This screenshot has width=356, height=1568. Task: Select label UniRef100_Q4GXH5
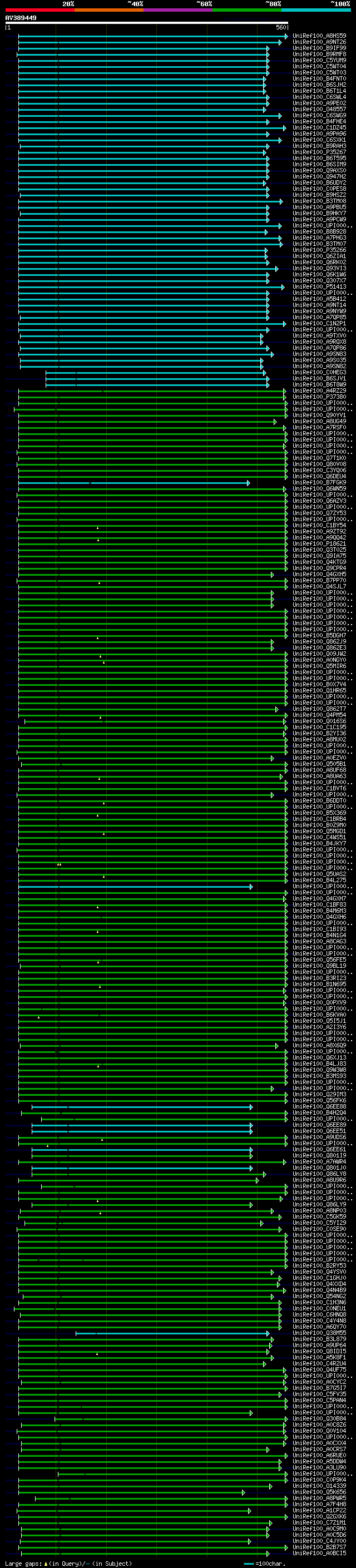coord(319,574)
